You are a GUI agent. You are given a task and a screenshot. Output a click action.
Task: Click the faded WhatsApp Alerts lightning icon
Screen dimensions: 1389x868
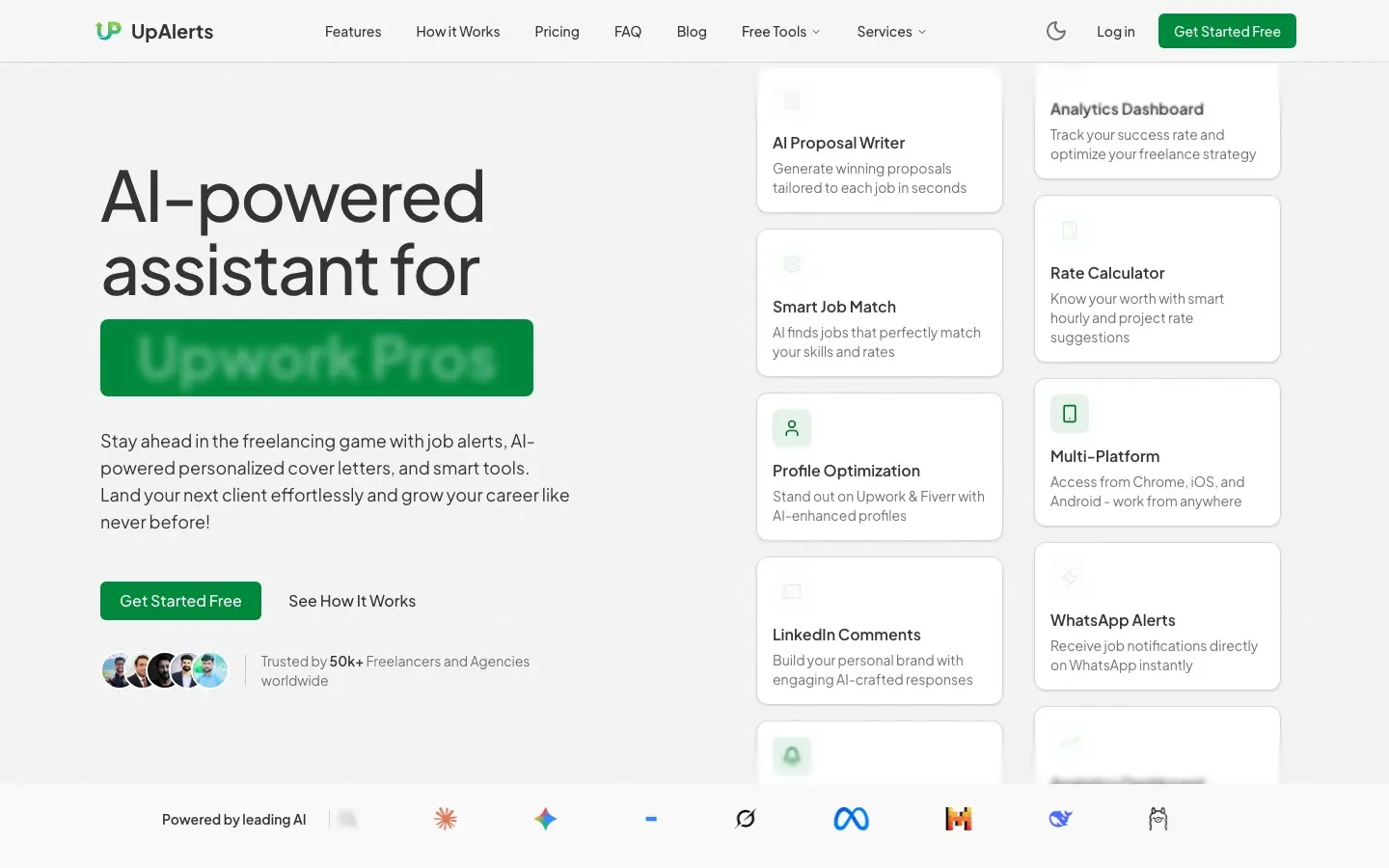click(x=1070, y=578)
